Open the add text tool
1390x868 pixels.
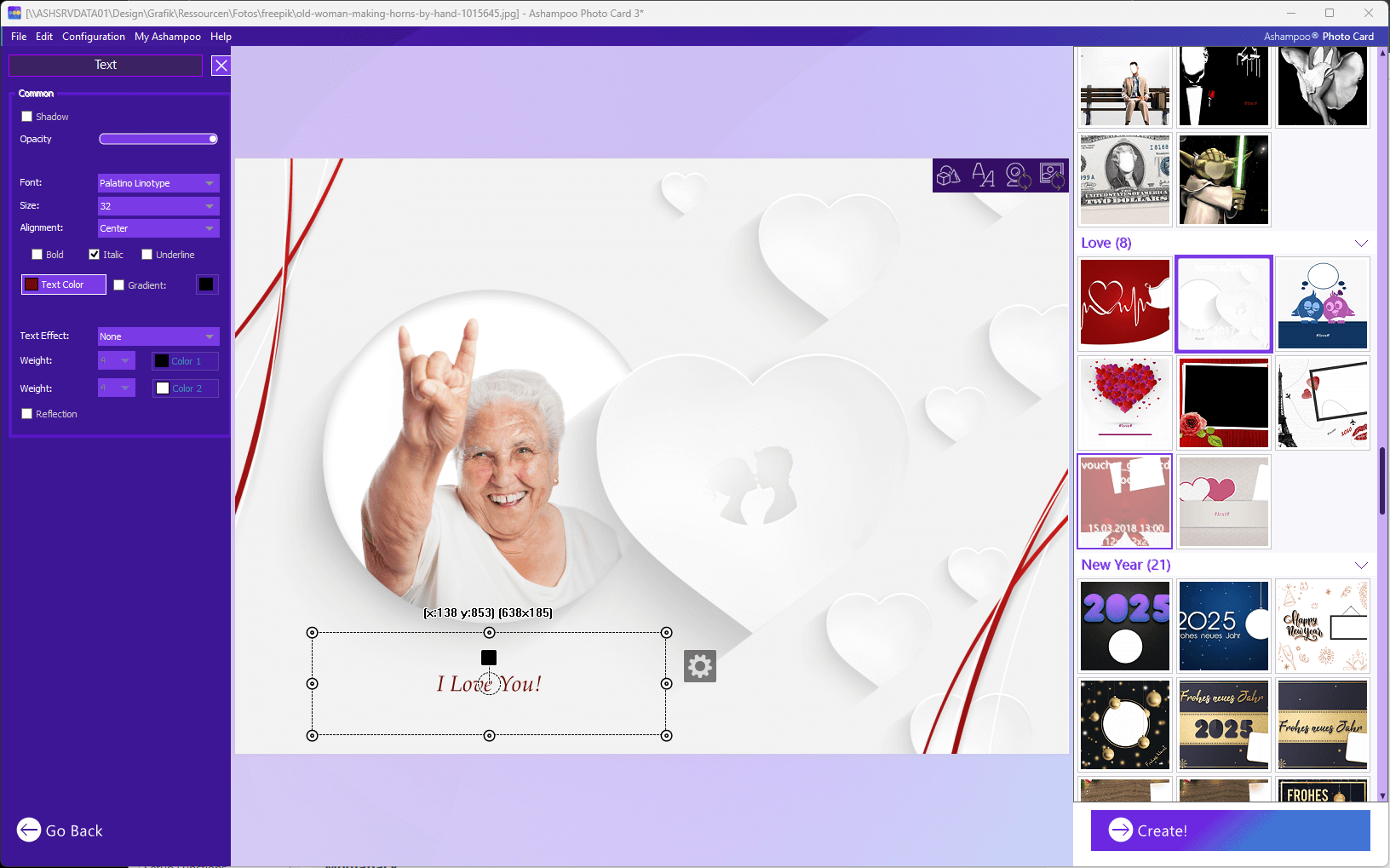click(985, 175)
